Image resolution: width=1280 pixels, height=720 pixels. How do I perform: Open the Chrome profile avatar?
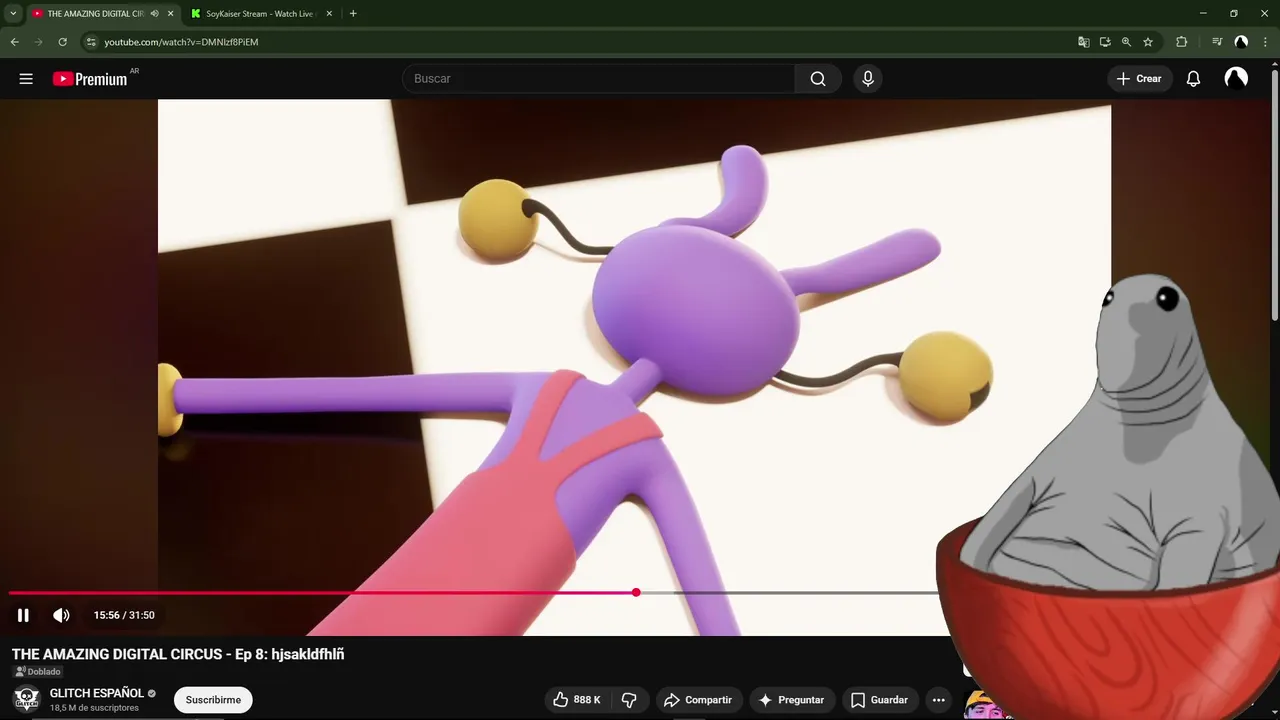tap(1241, 42)
